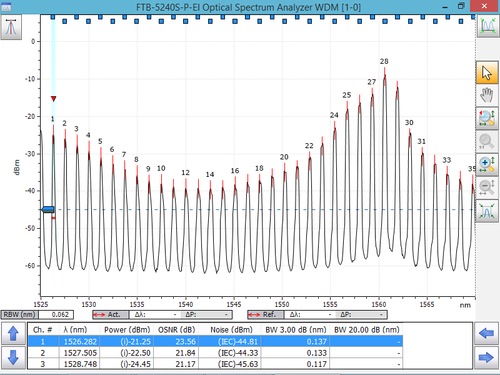
Task: Click the blue up arrow beside channel table
Action: click(13, 333)
